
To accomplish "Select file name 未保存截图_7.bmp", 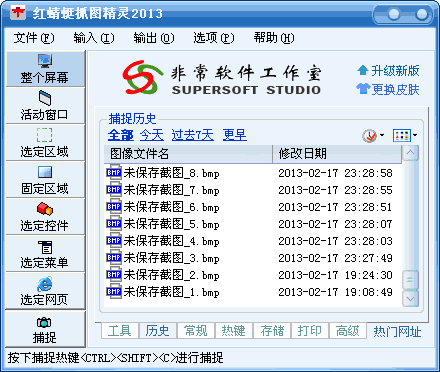I will click(x=172, y=190).
